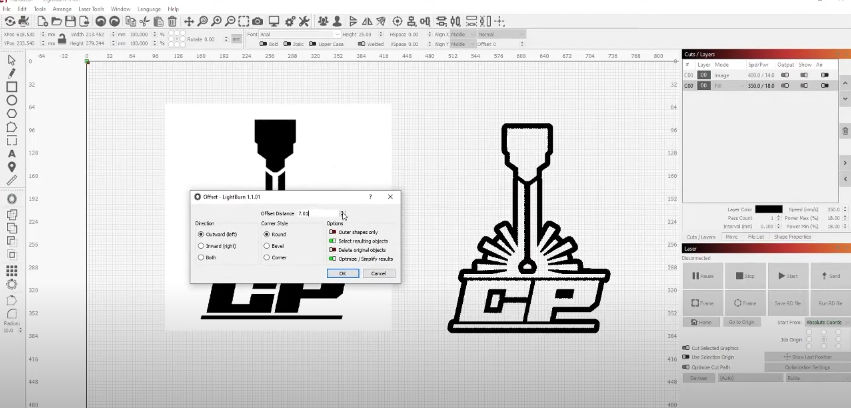
Task: Adjust the Offset Distance stepper arrows
Action: 341,213
